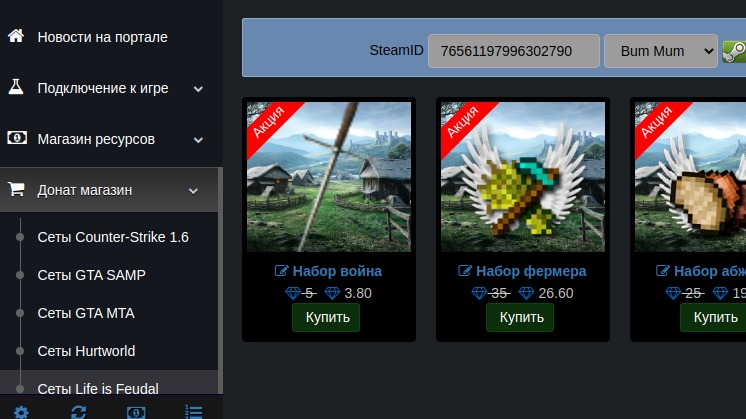Select Сеты Hurtworld in the sidebar

point(86,351)
